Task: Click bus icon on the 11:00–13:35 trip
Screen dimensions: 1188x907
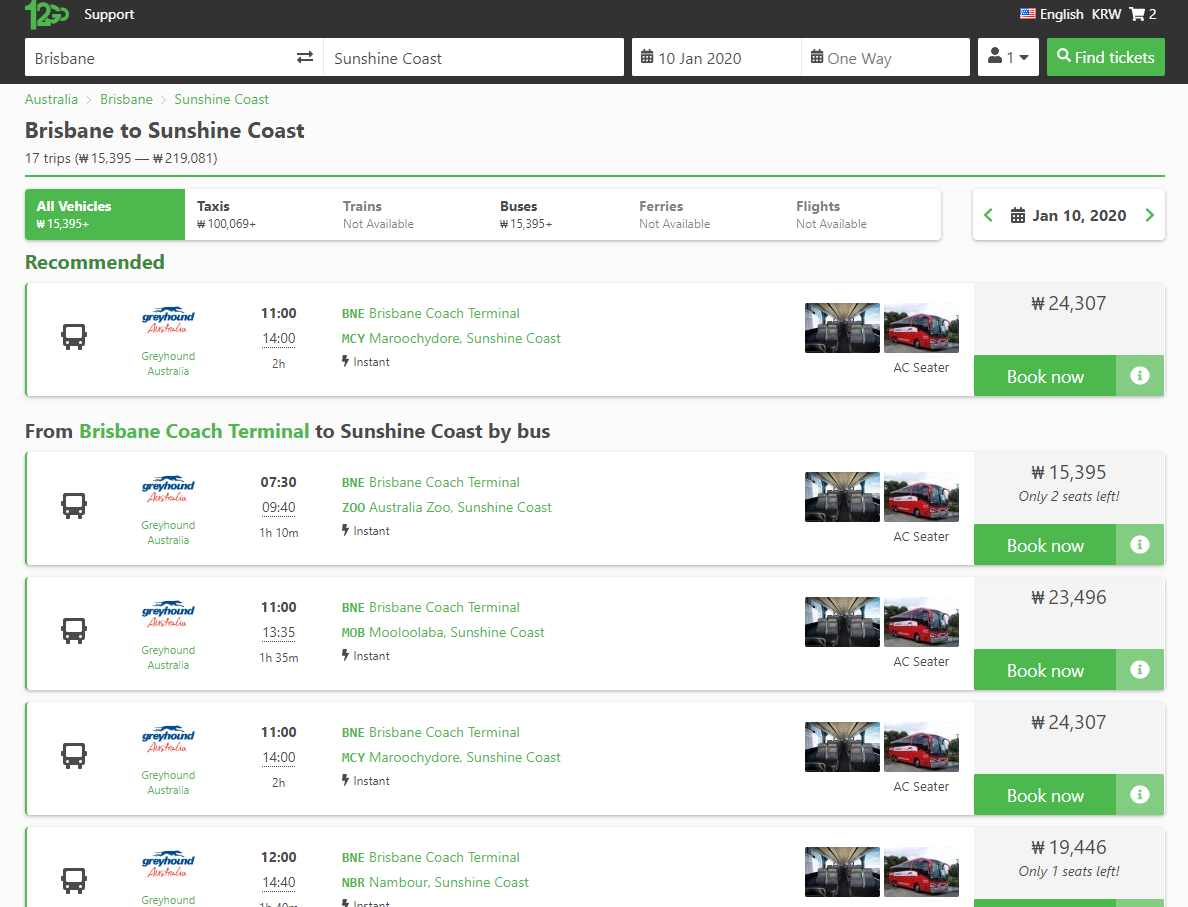Action: pyautogui.click(x=74, y=630)
